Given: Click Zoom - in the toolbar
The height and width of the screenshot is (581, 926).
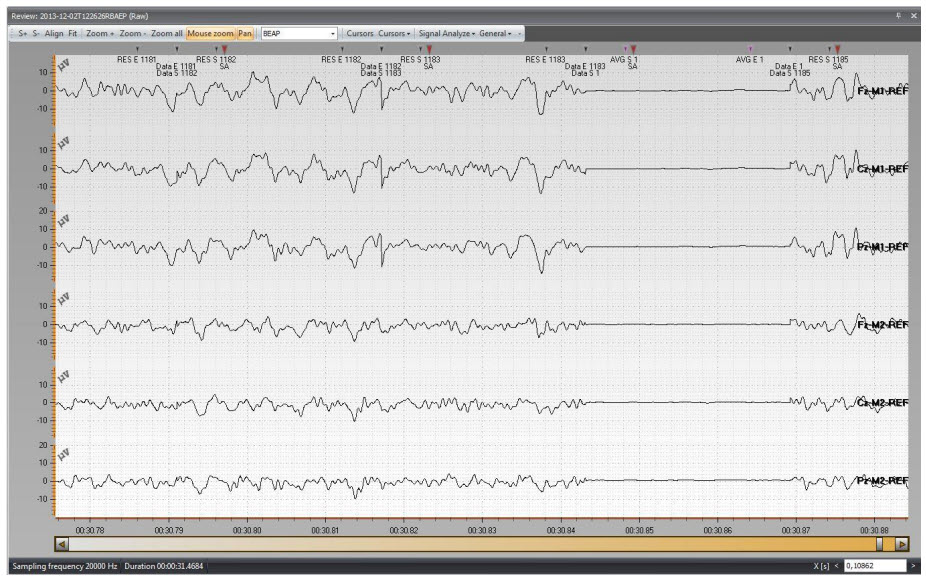Looking at the screenshot, I should coord(132,34).
